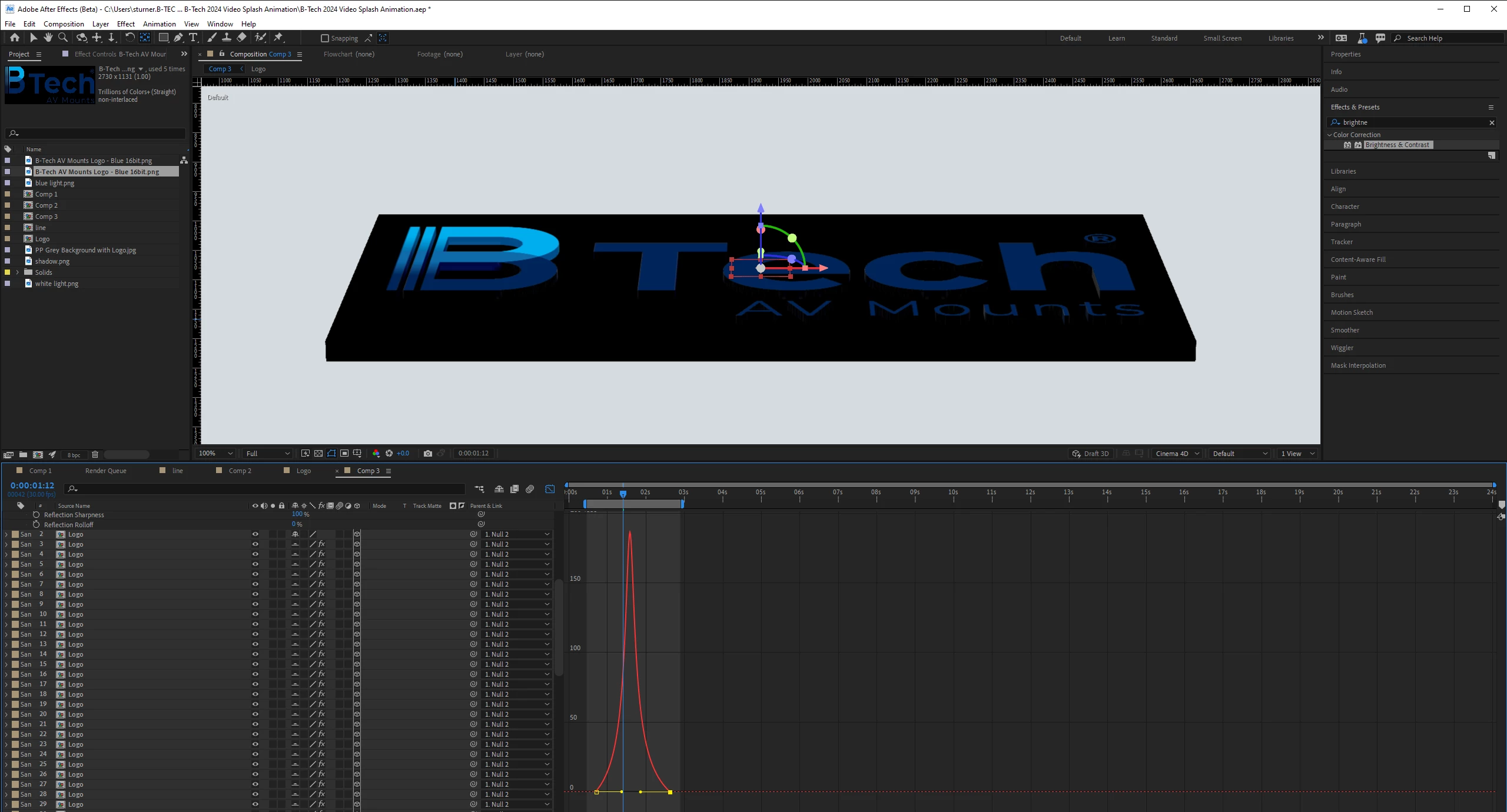Pick the Puppet Pin tool
The image size is (1507, 812).
278,38
